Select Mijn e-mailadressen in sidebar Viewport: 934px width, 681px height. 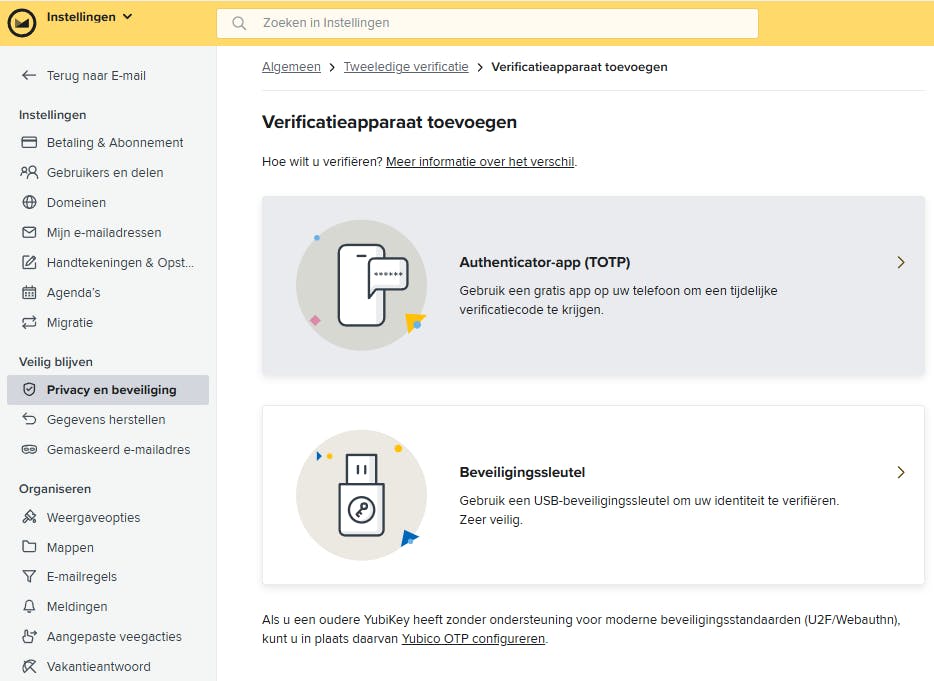click(104, 233)
